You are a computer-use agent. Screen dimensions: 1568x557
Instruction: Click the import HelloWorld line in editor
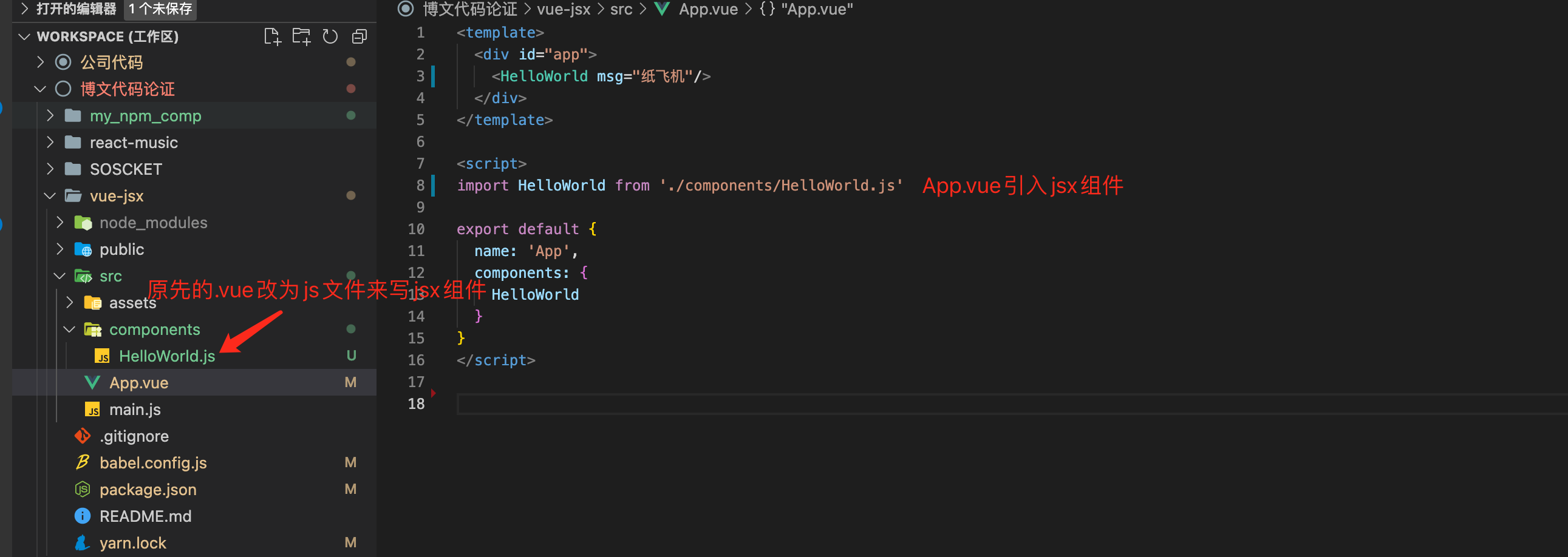click(680, 186)
